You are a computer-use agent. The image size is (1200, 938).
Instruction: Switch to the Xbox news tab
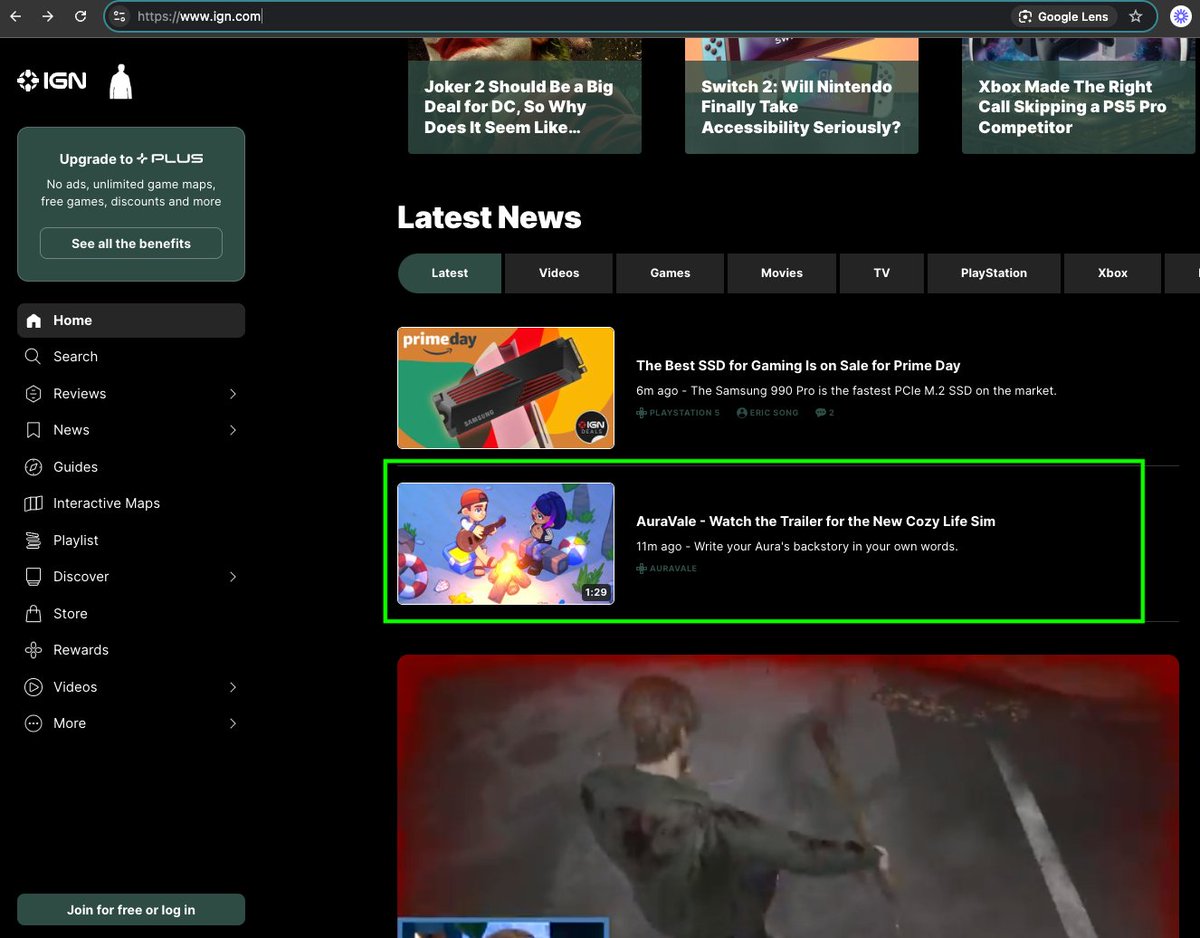(1113, 273)
